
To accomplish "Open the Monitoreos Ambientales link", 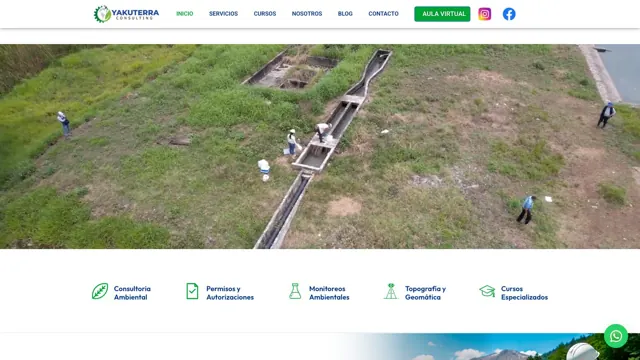I will pyautogui.click(x=329, y=293).
